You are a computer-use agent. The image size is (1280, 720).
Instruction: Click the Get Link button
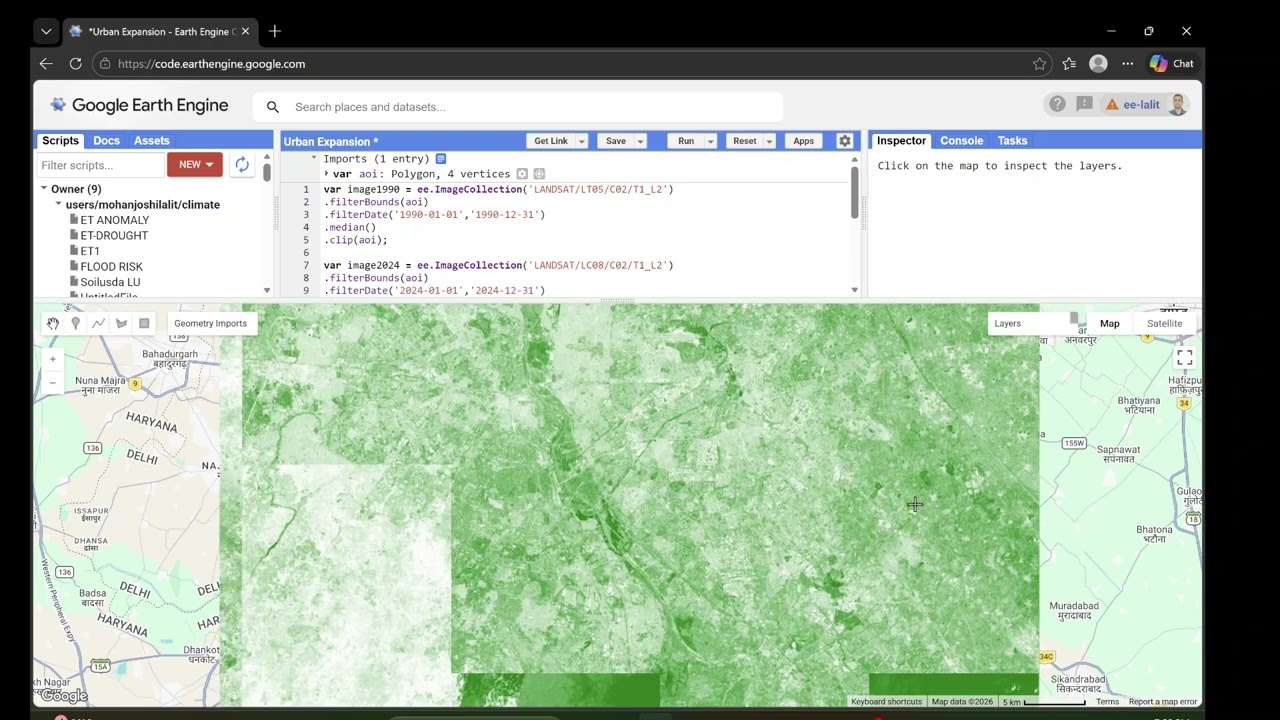(x=550, y=141)
